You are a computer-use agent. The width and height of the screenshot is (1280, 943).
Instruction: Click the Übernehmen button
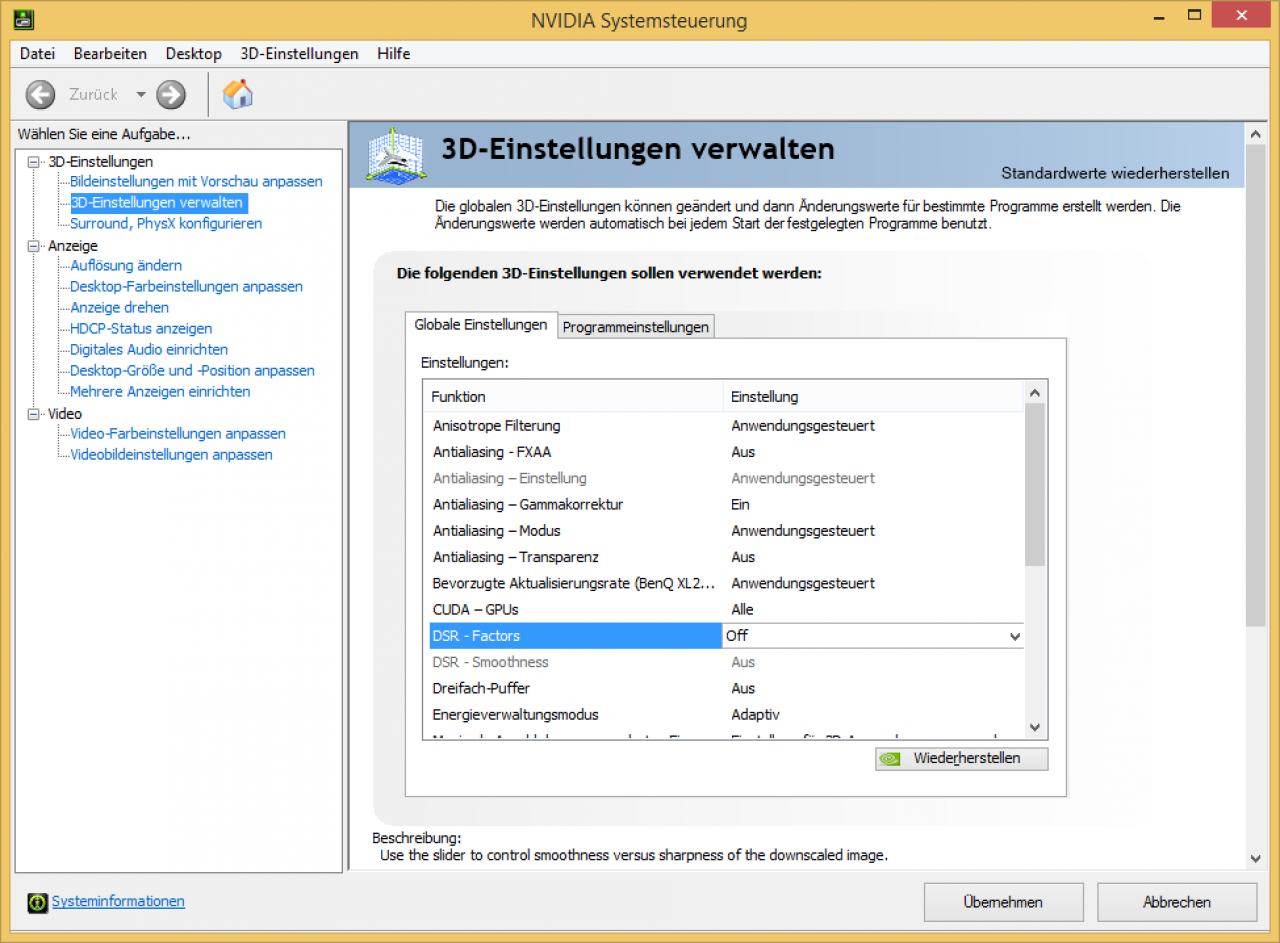pyautogui.click(x=1003, y=902)
